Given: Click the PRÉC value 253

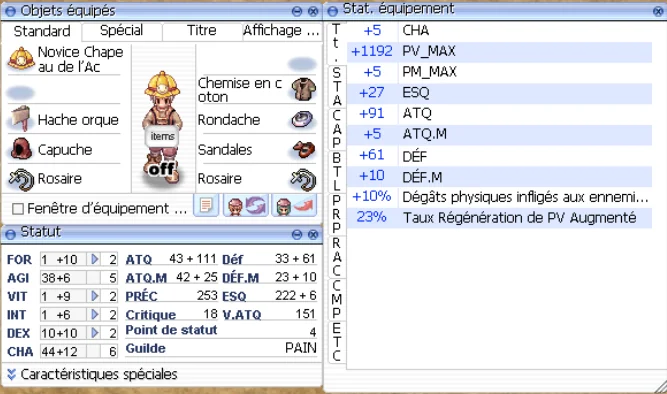Looking at the screenshot, I should tap(207, 296).
